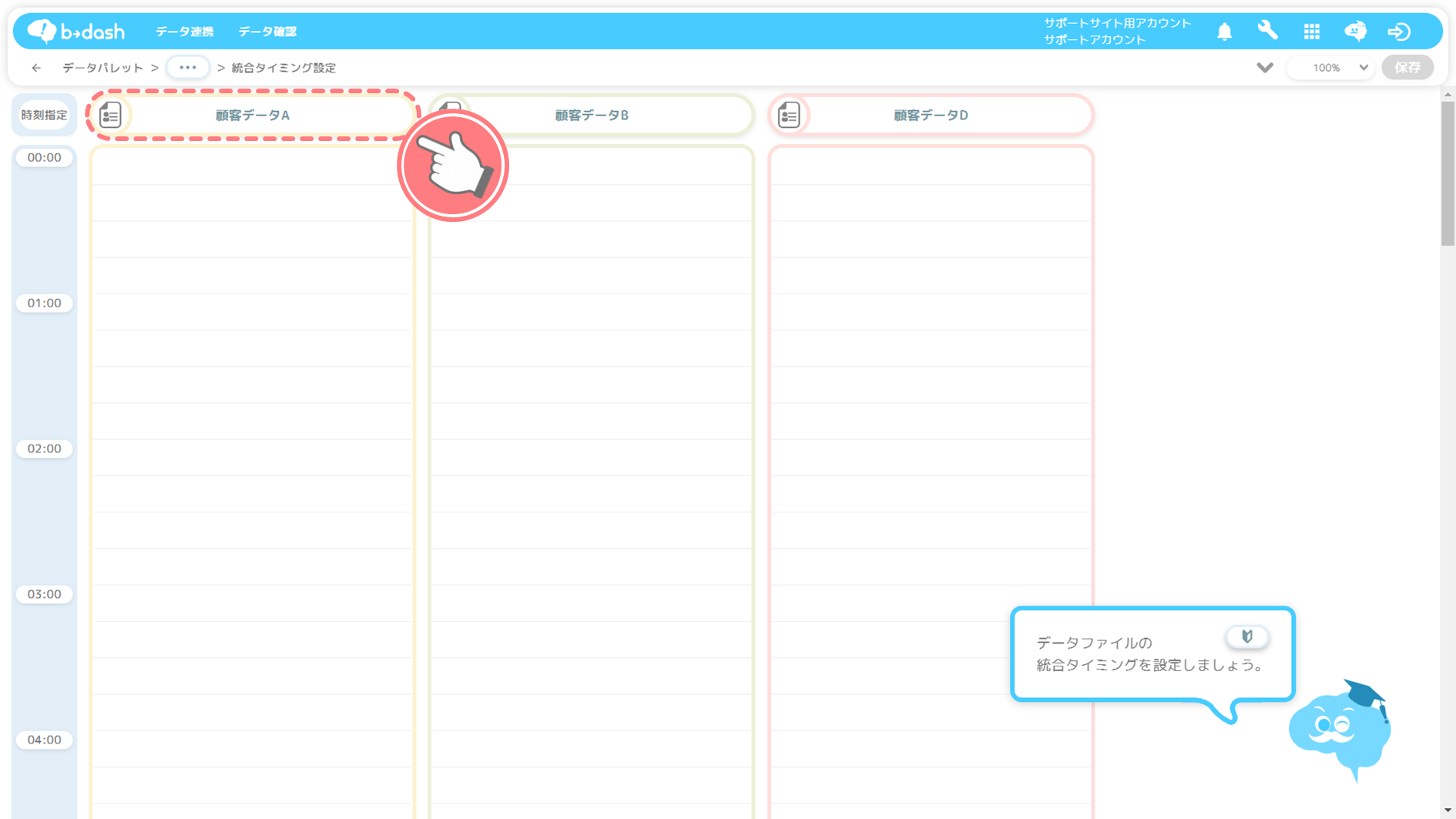Click the 02:00 time label
The height and width of the screenshot is (819, 1456).
pyautogui.click(x=44, y=448)
